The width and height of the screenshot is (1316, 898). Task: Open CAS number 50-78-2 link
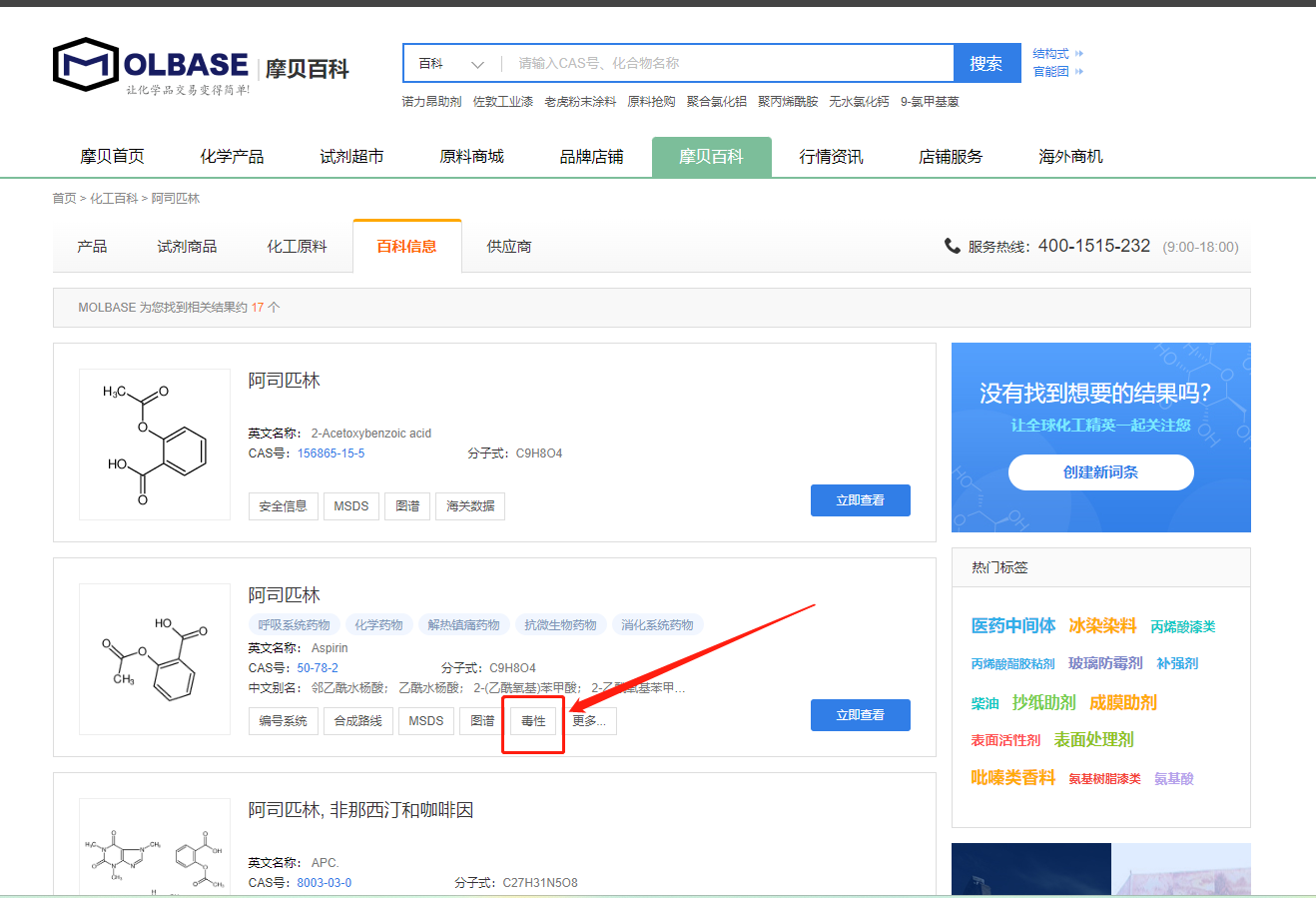[x=318, y=668]
